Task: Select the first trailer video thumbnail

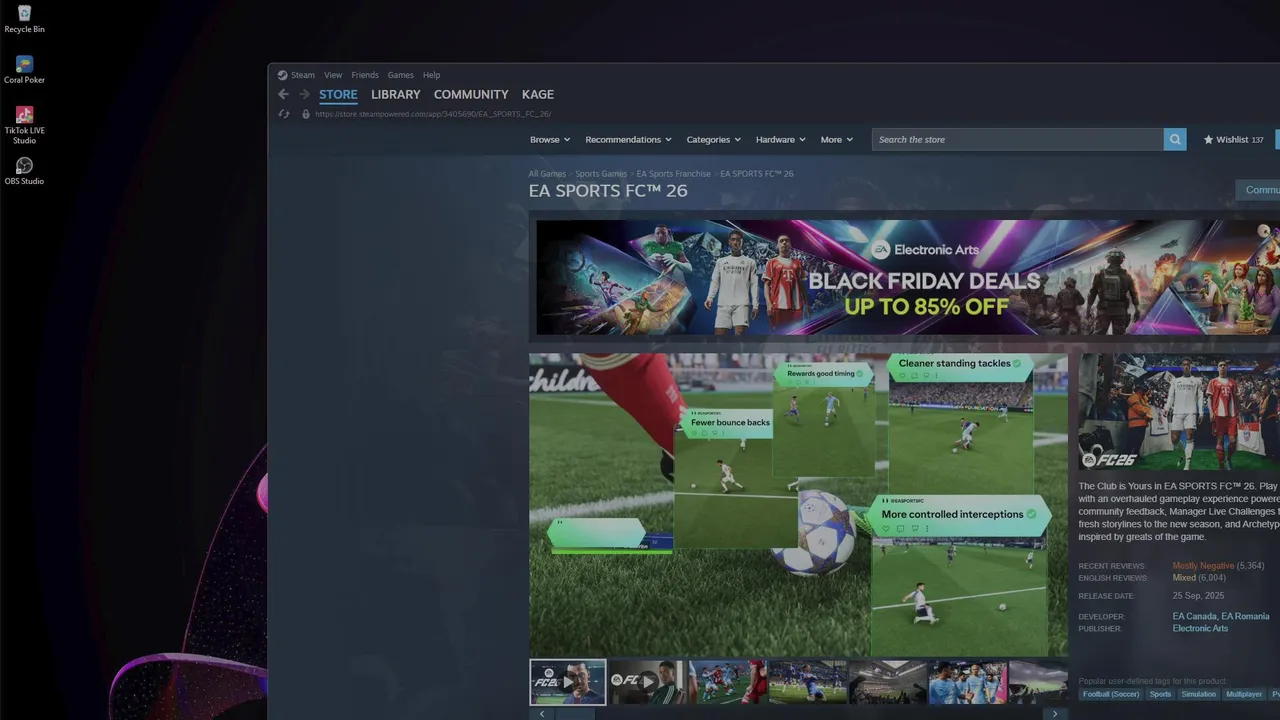Action: click(568, 682)
